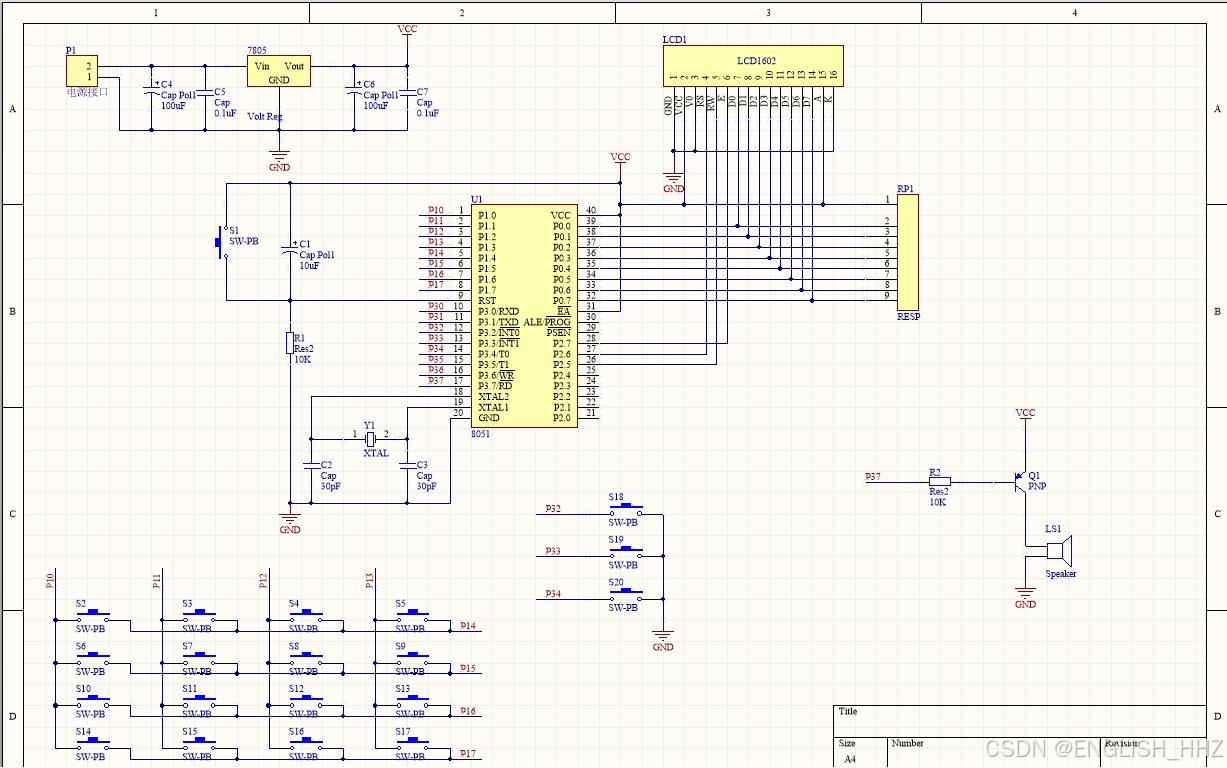The image size is (1227, 768).
Task: Click keypad switch S5
Action: pos(413,616)
